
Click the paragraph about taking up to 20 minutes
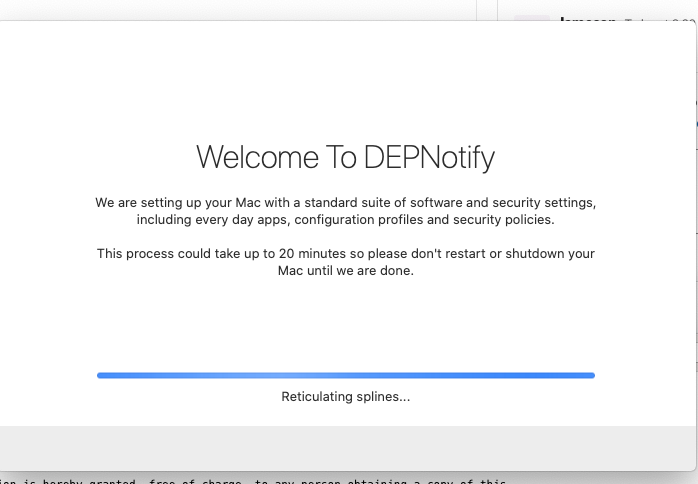coord(346,262)
